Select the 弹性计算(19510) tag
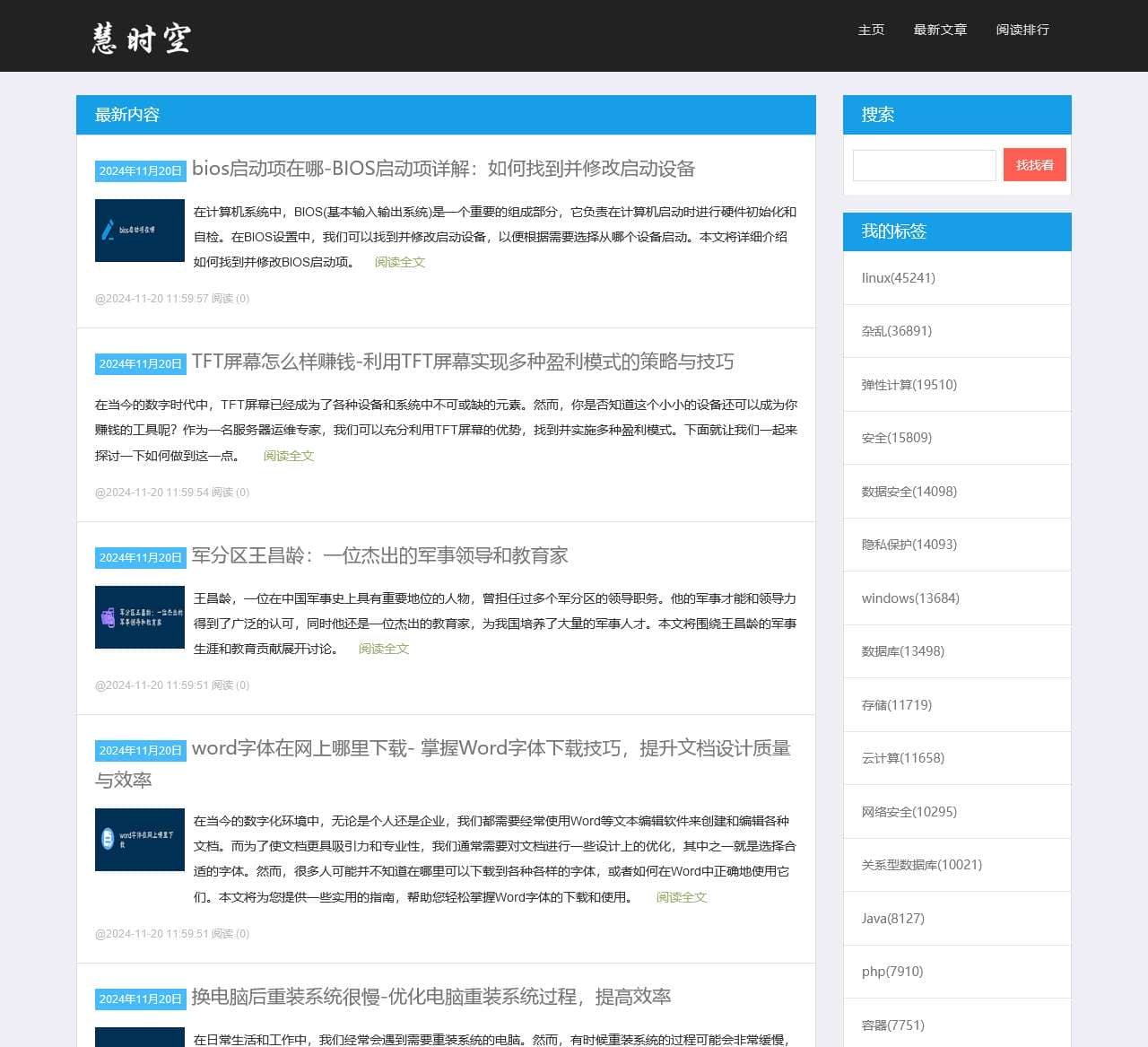1148x1047 pixels. click(909, 385)
